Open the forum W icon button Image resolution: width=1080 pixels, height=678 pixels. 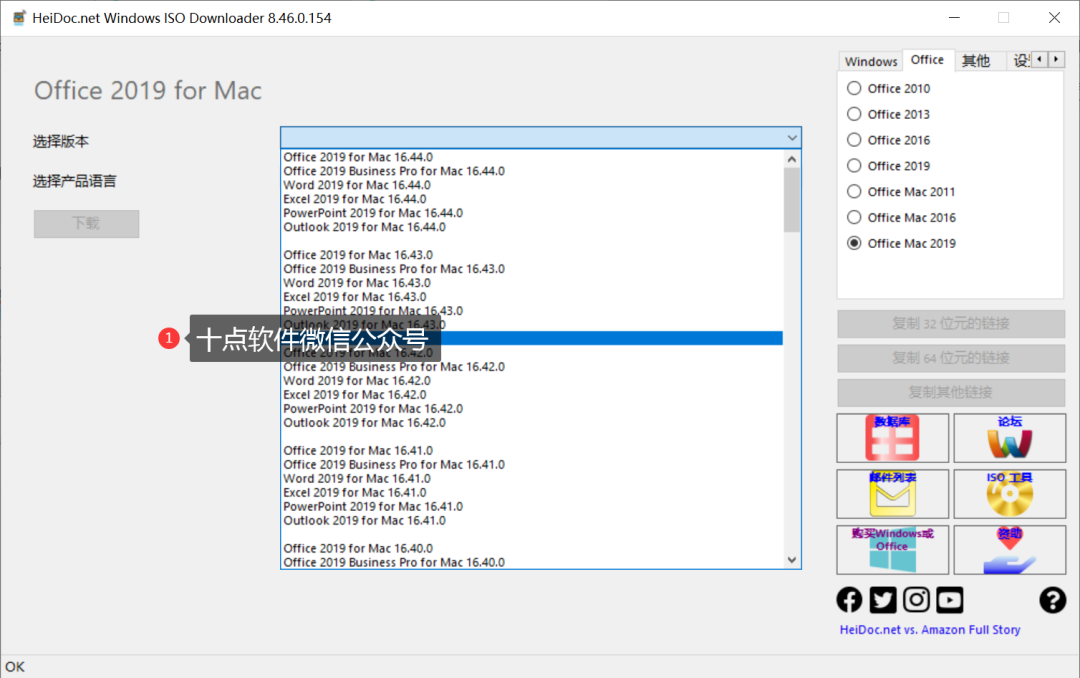pyautogui.click(x=1010, y=438)
